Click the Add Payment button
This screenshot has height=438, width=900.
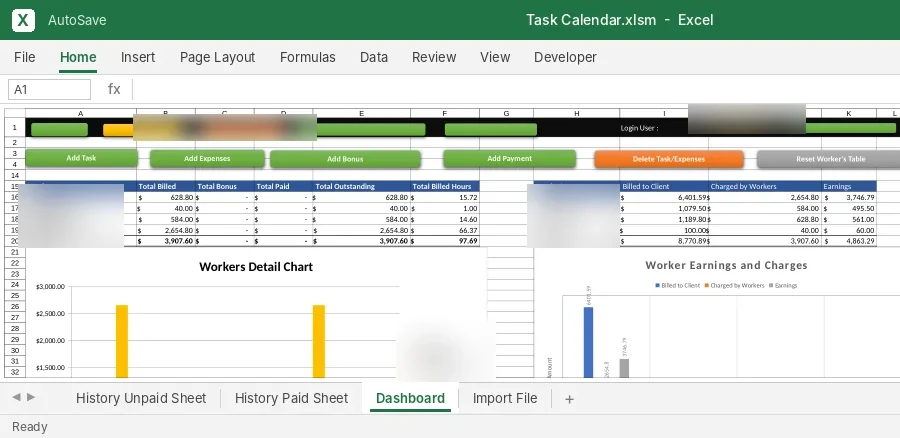[x=510, y=158]
